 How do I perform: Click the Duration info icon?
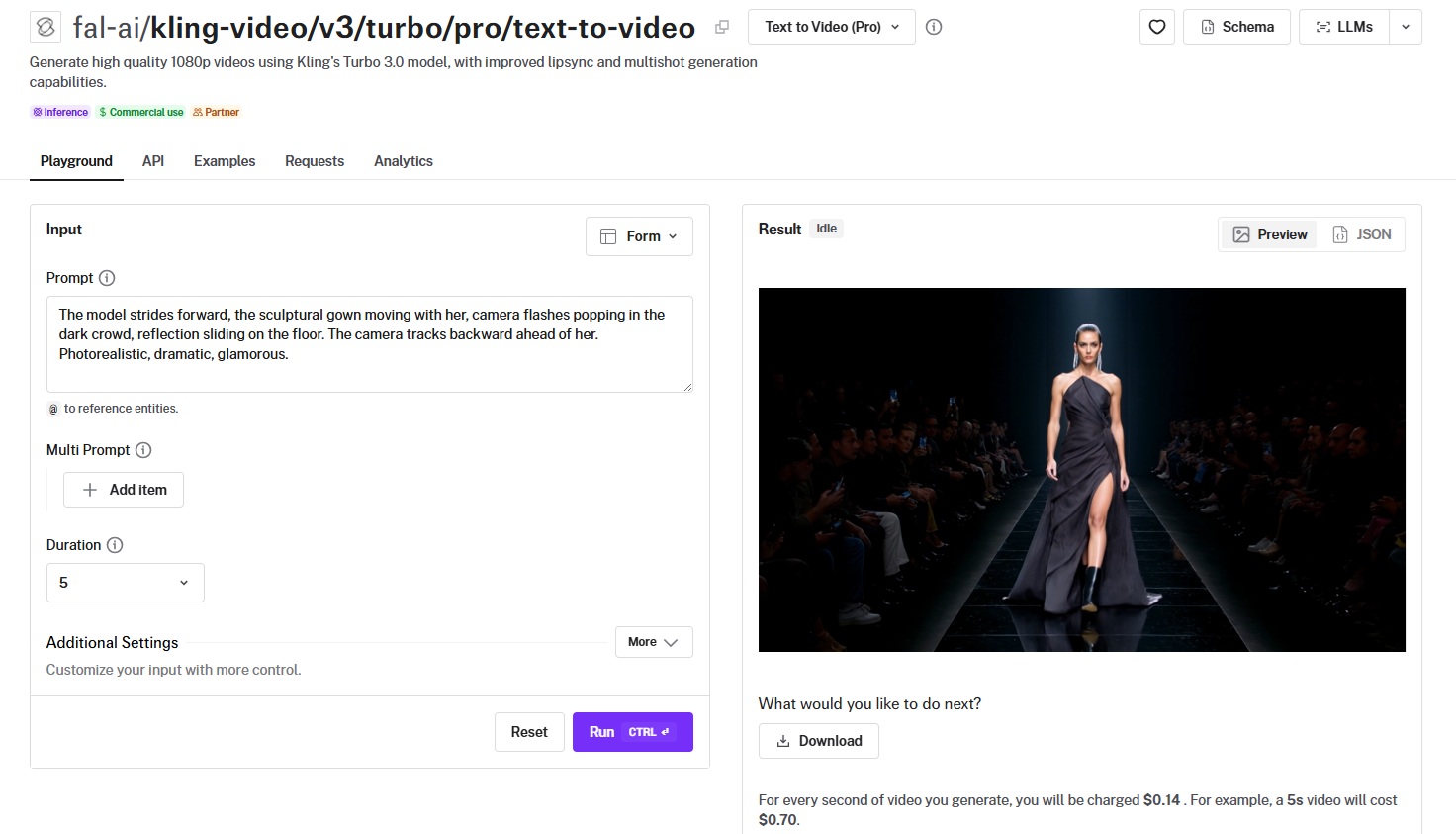coord(115,545)
